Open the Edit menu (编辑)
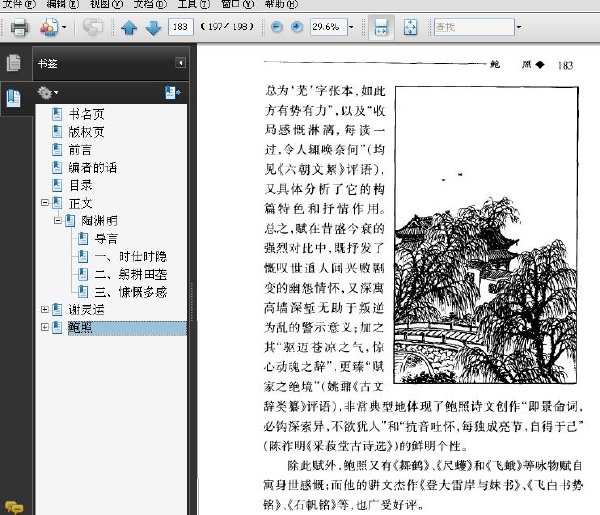Screen dimensions: 600x515 click(62, 4)
